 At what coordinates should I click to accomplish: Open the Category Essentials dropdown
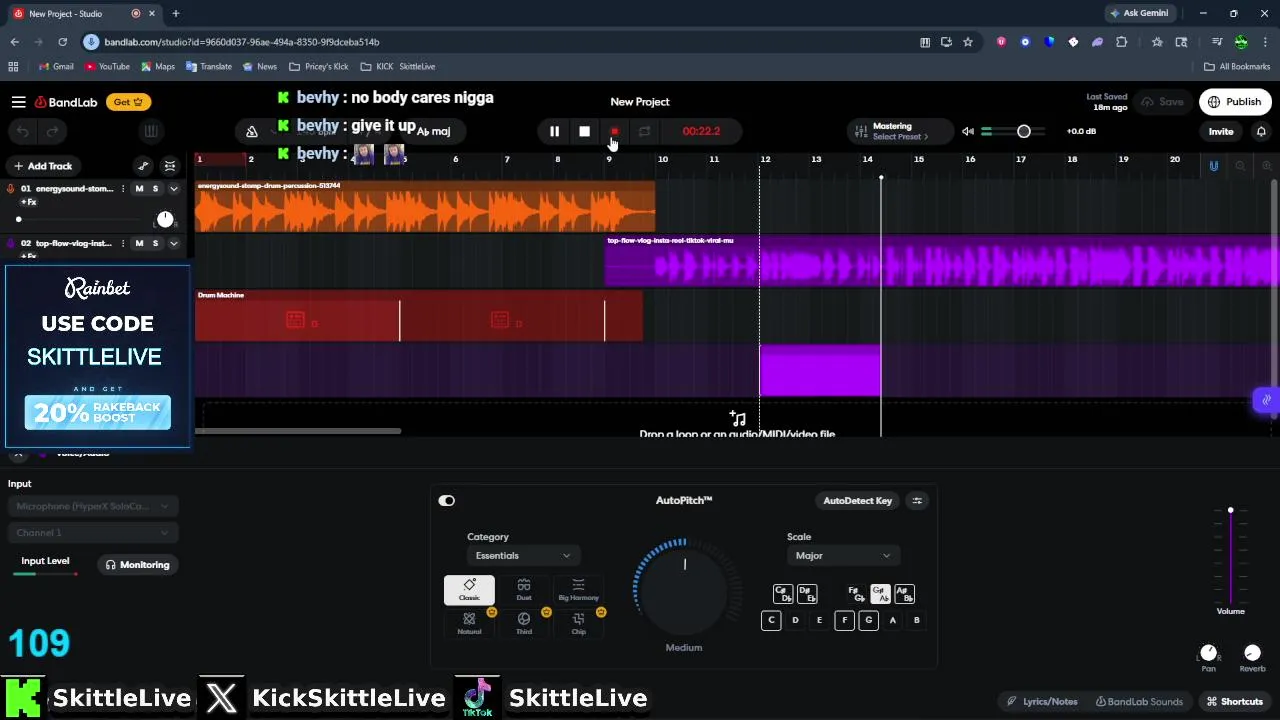click(x=522, y=555)
